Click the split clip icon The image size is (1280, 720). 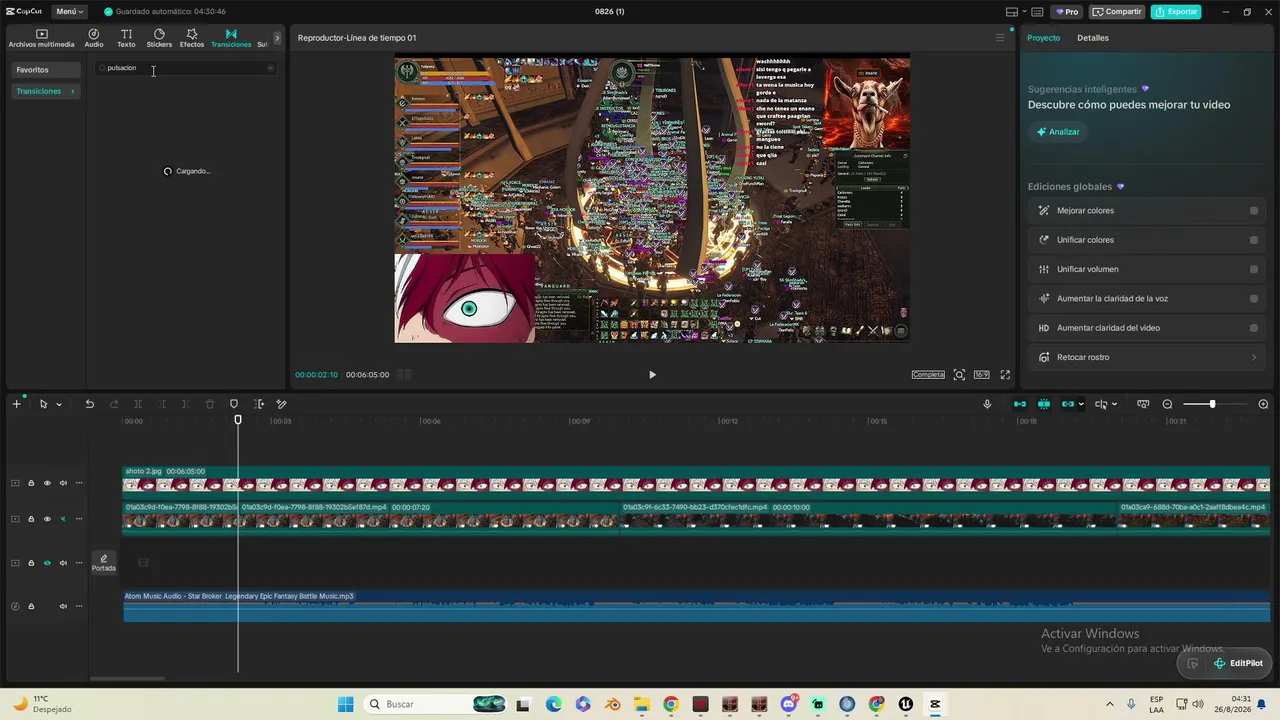[x=138, y=404]
